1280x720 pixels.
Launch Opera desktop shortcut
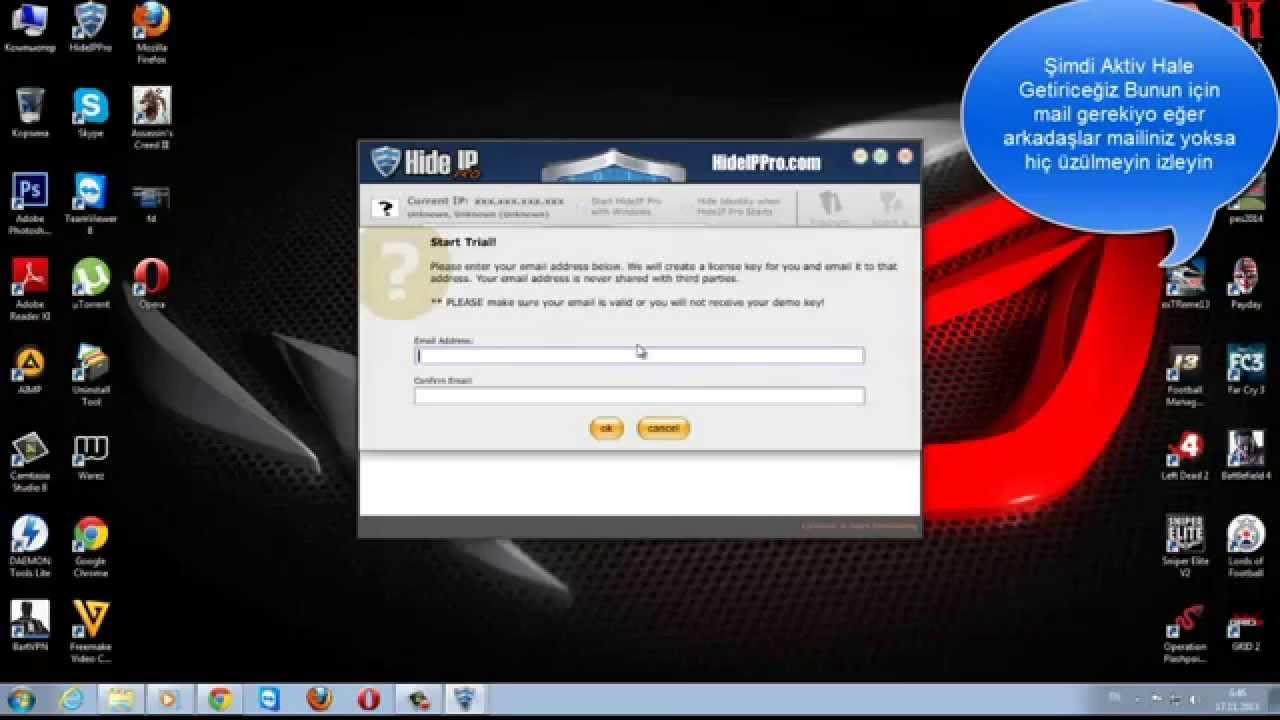[x=152, y=284]
